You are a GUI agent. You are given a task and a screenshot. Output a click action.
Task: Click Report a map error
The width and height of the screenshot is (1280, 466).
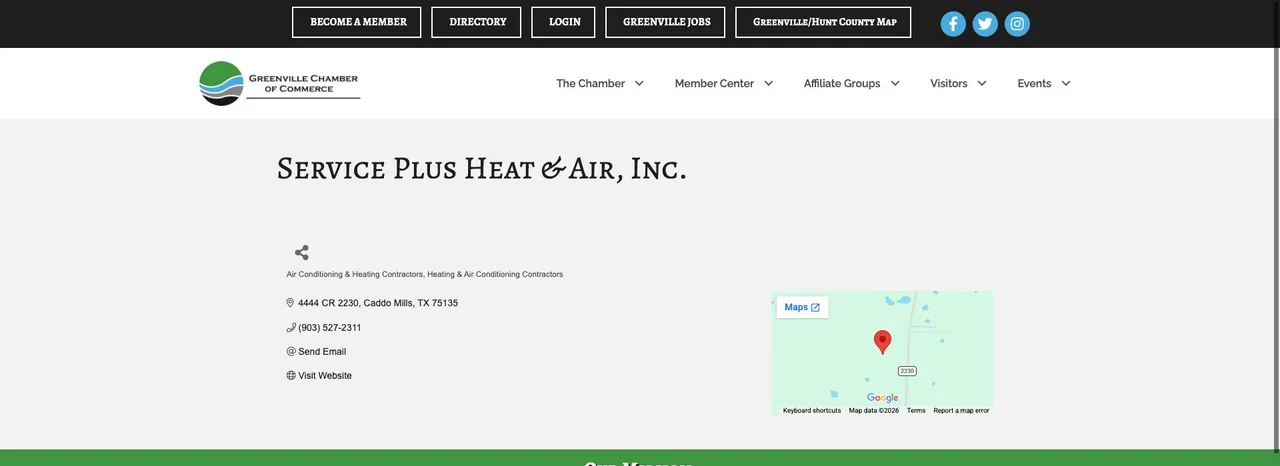(961, 411)
